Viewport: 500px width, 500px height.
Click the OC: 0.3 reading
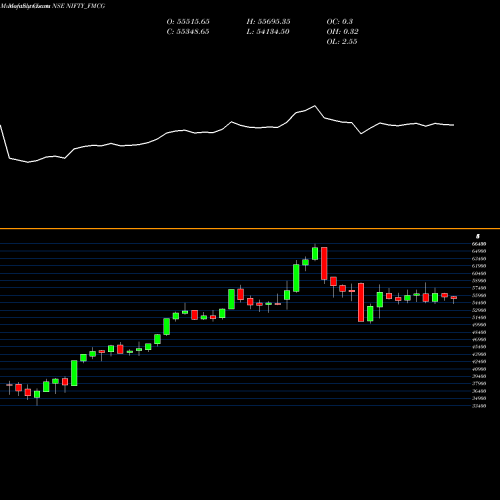click(340, 21)
